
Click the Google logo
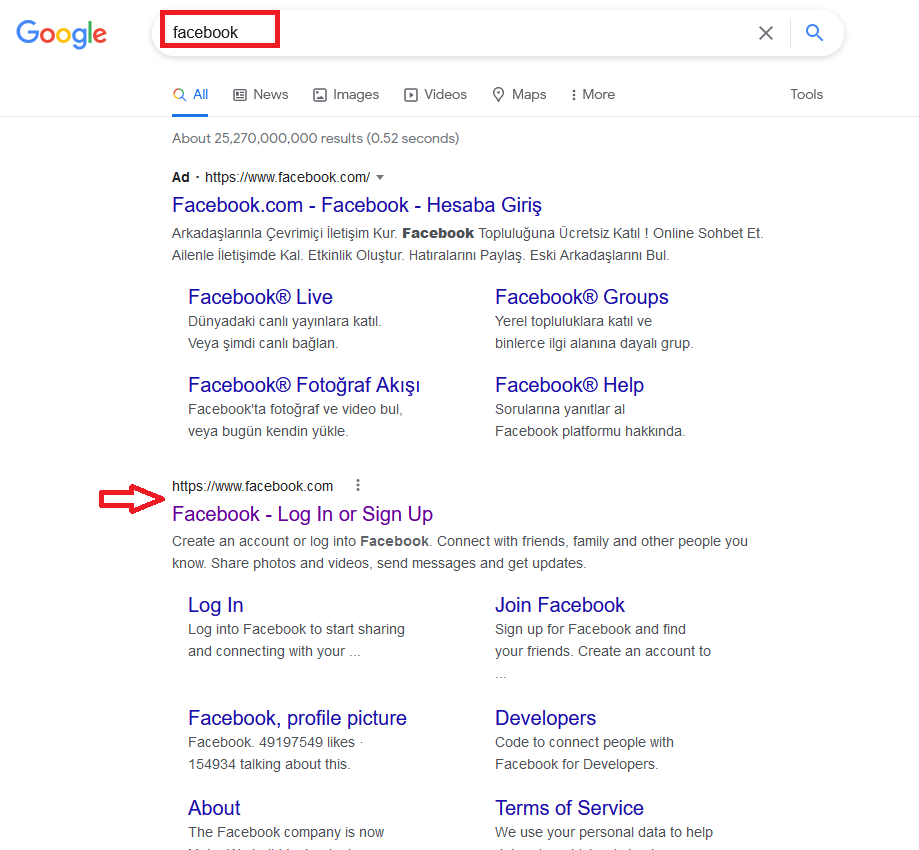(x=61, y=34)
